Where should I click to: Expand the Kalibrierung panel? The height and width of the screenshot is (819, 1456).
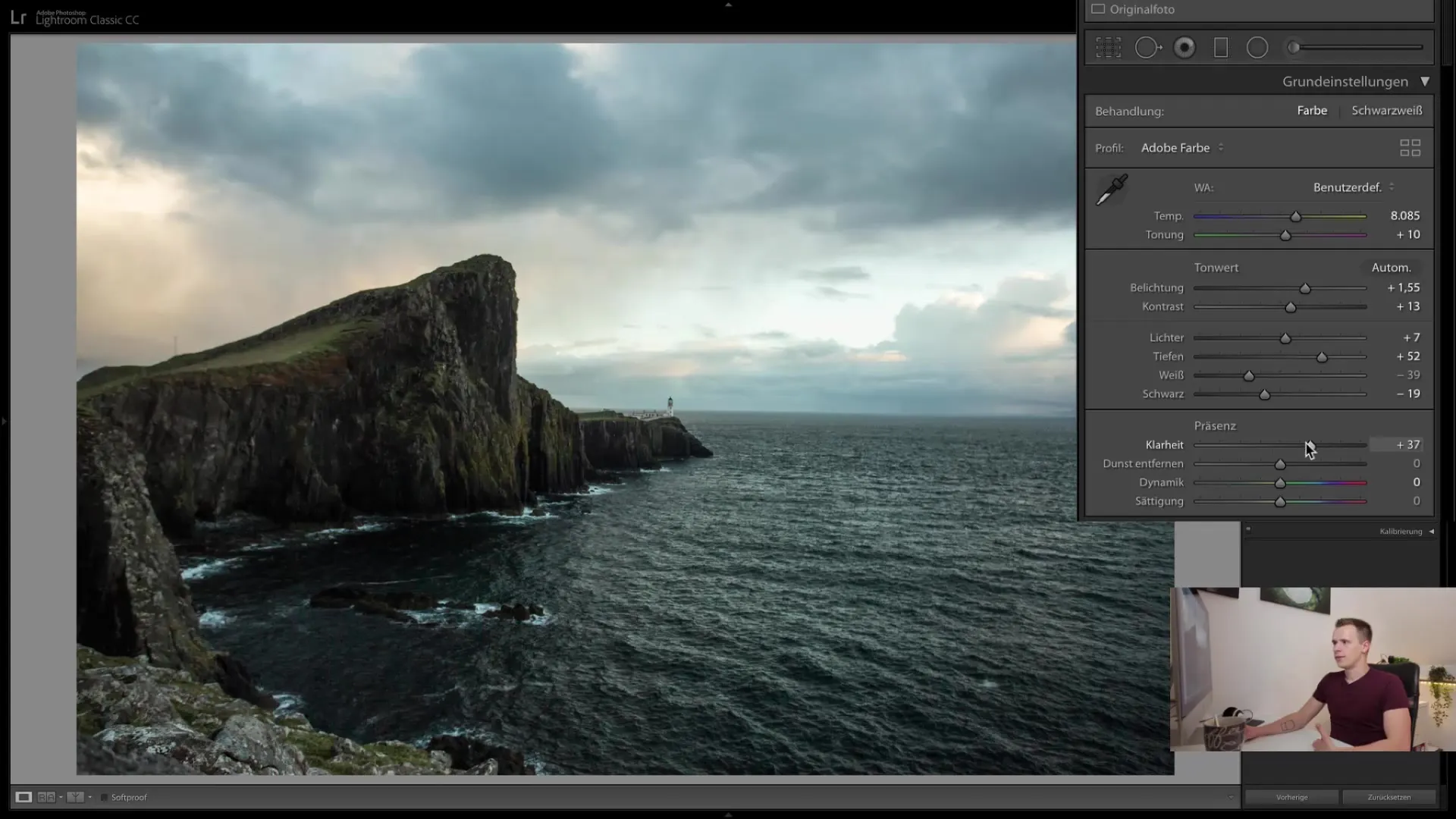point(1431,532)
